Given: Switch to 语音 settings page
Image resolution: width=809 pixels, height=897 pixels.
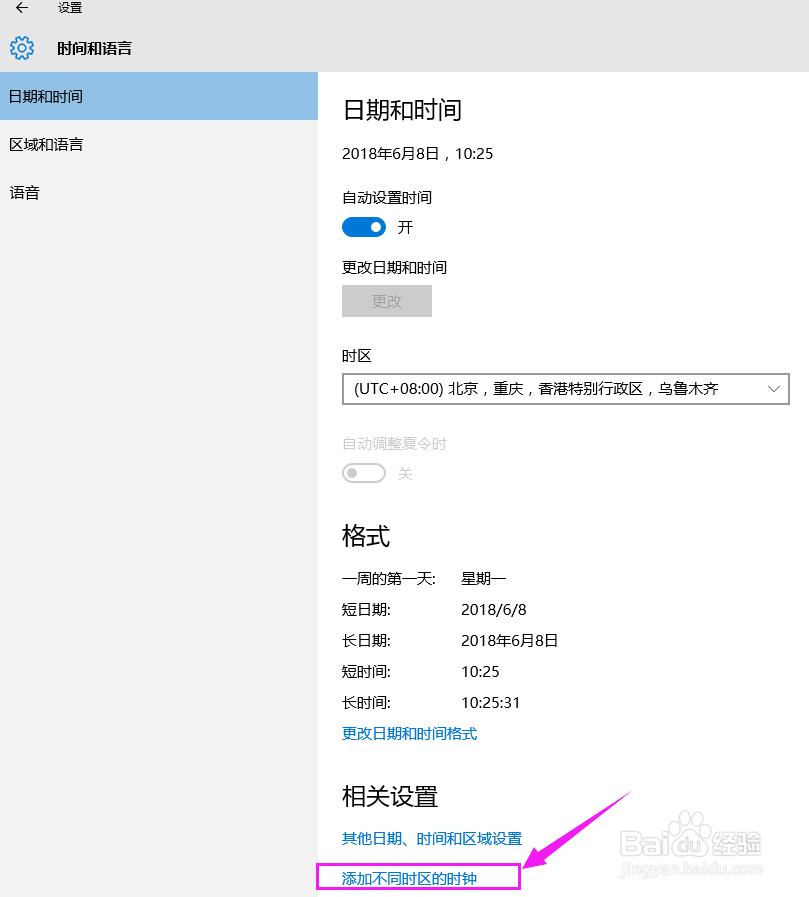Looking at the screenshot, I should [x=25, y=192].
